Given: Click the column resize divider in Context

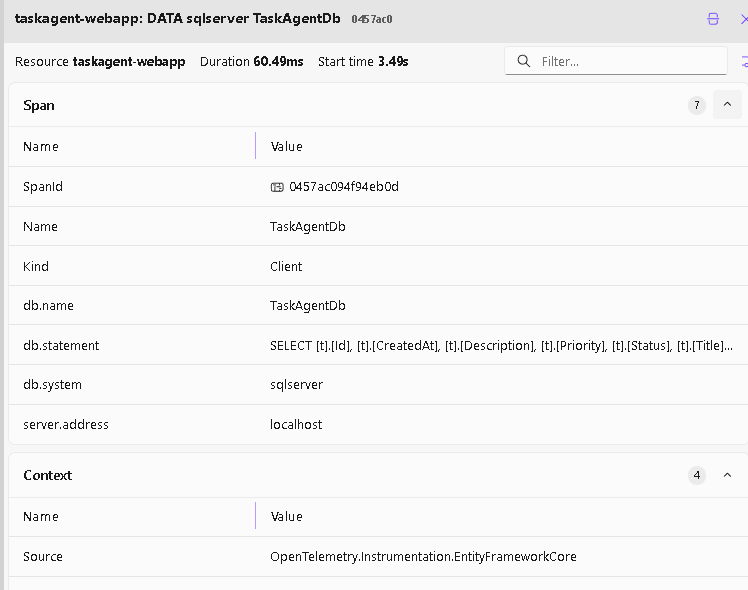Looking at the screenshot, I should coord(256,516).
